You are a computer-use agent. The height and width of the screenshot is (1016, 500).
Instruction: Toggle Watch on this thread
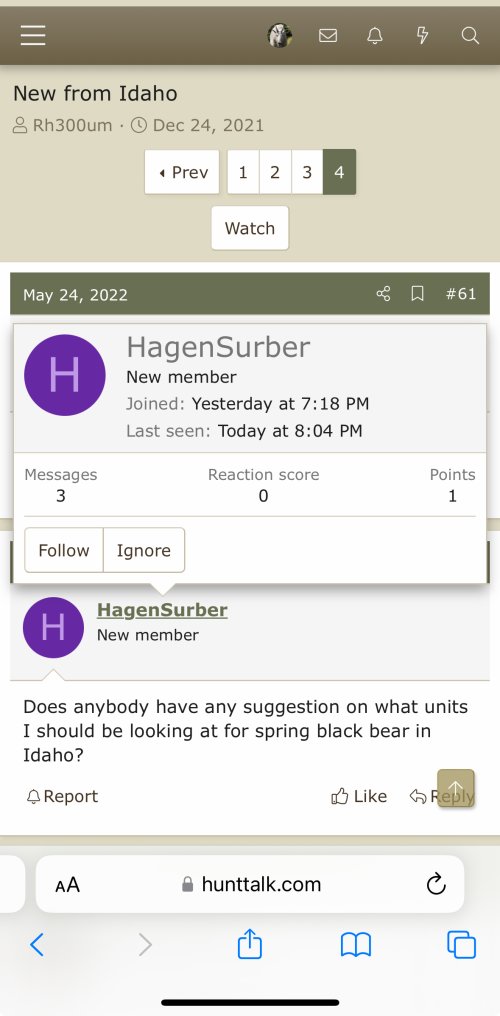coord(250,228)
